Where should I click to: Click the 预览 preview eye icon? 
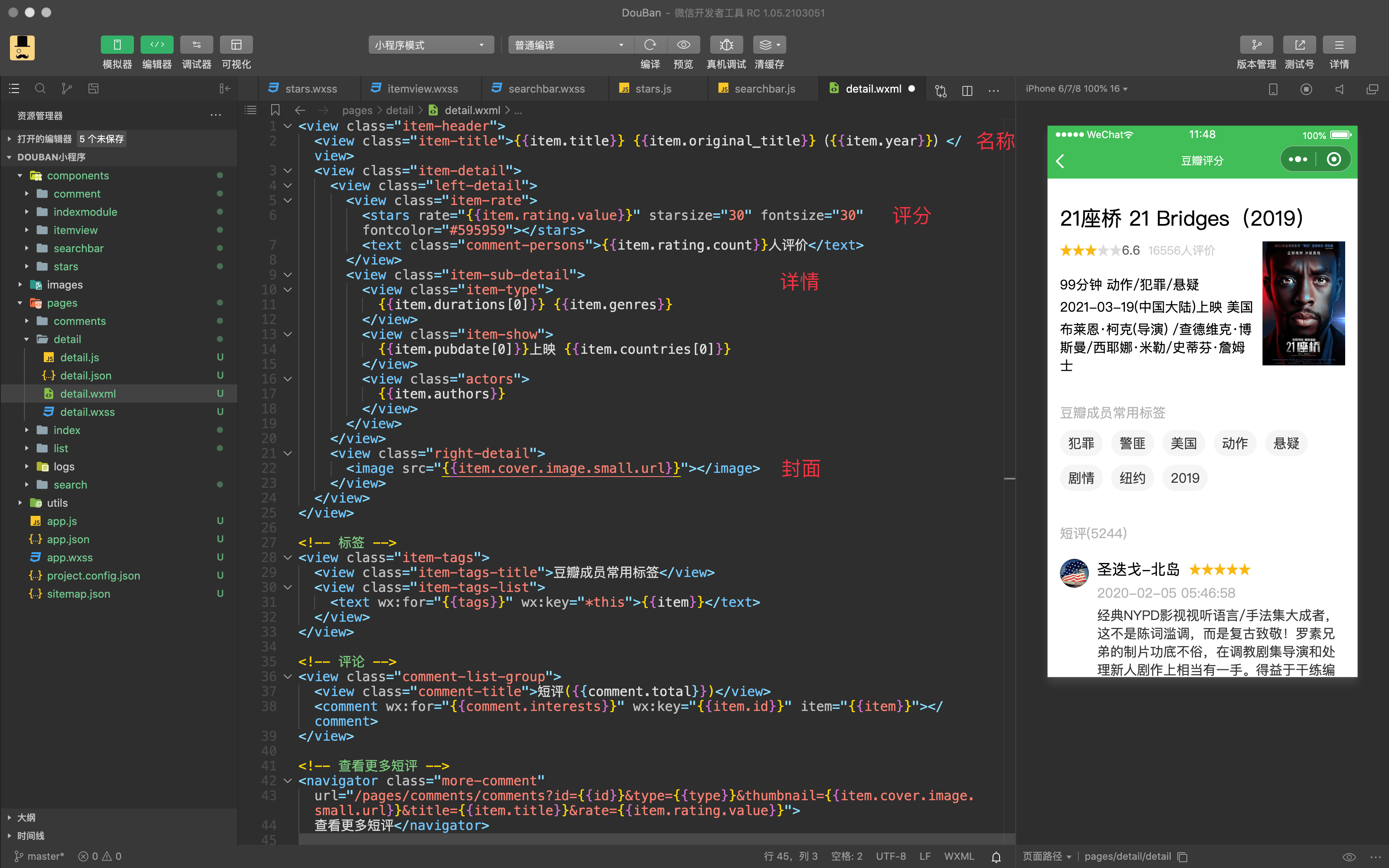683,45
